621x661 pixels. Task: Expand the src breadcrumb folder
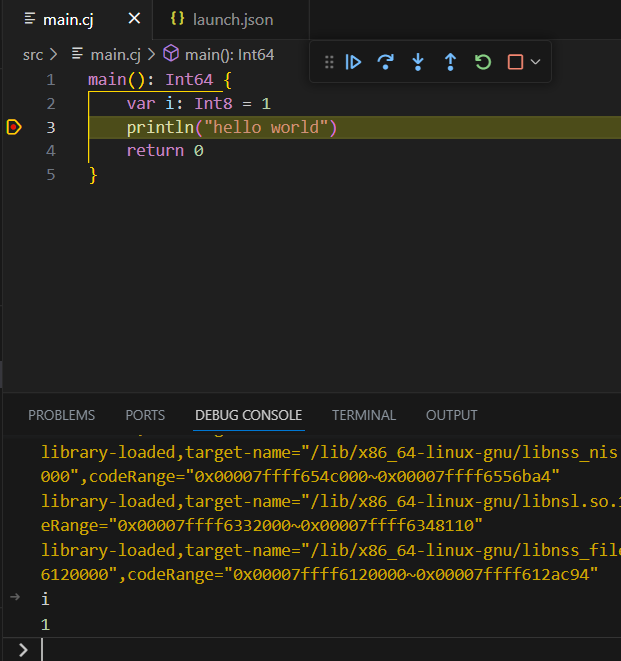click(x=33, y=55)
